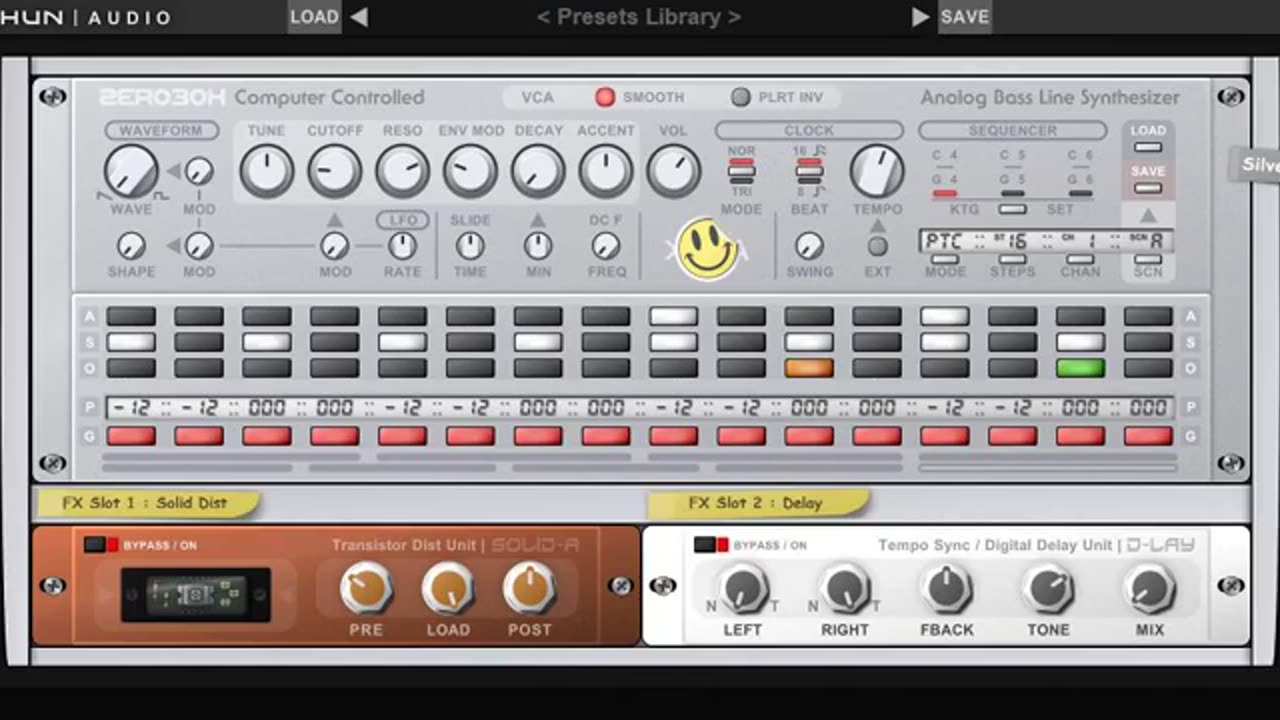
Task: Click the top bar SAVE button
Action: pos(965,17)
